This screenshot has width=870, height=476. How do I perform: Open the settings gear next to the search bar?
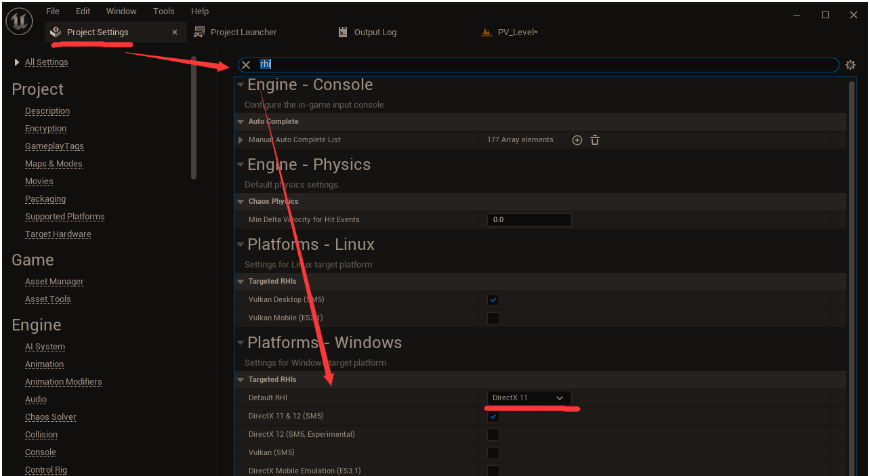click(850, 65)
